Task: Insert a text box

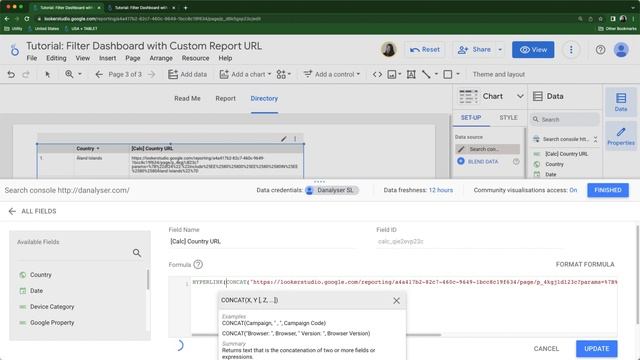Action: 411,74
